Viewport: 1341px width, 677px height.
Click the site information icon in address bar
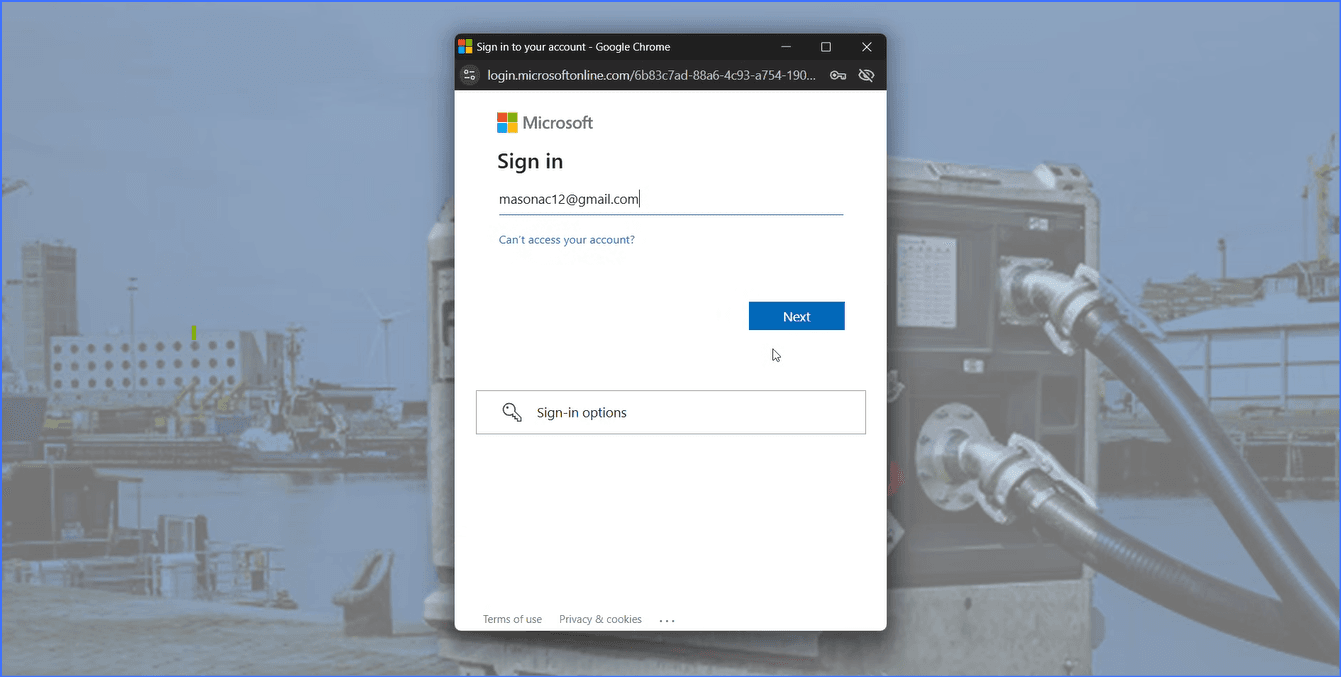470,75
